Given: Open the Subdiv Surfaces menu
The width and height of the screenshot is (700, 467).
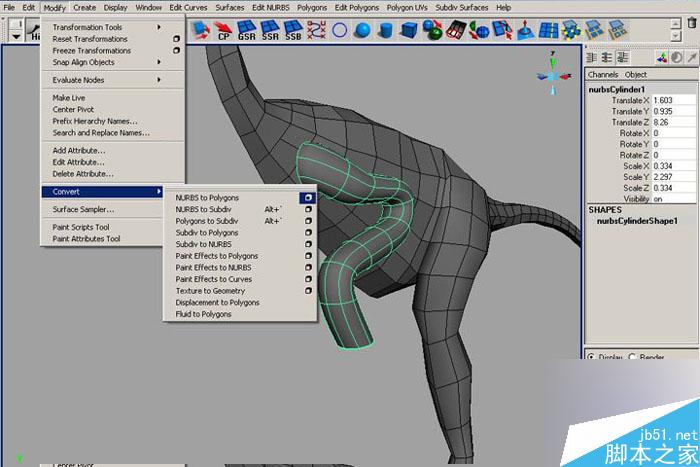Looking at the screenshot, I should coord(462,8).
